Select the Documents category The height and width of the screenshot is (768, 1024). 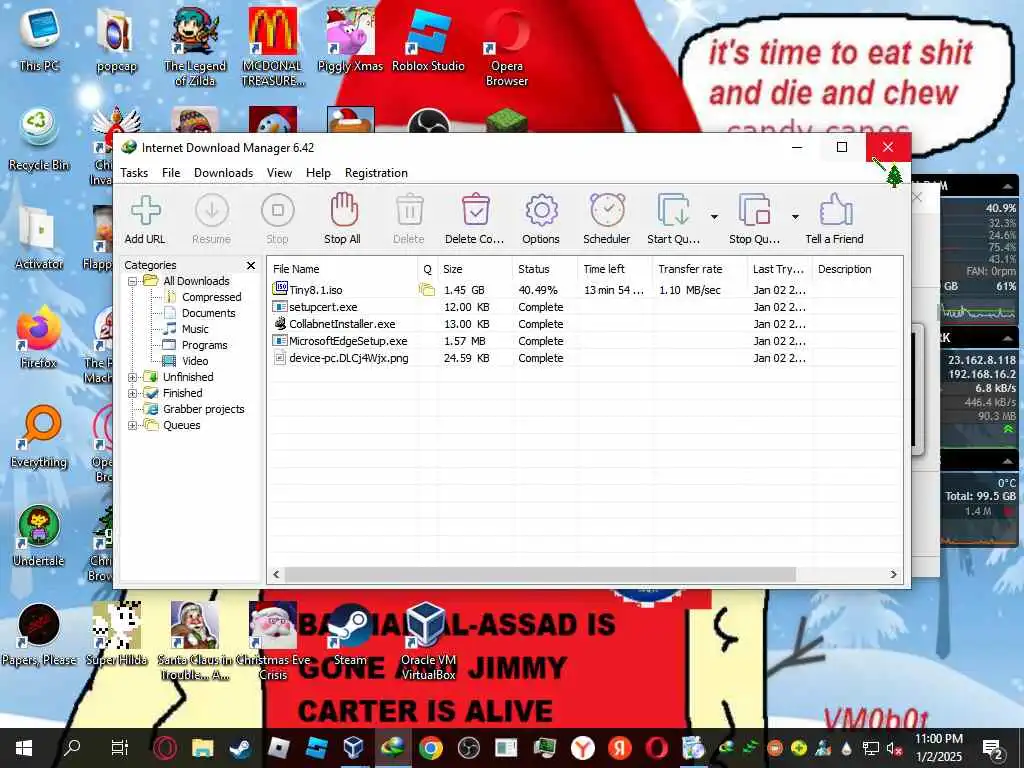pyautogui.click(x=208, y=313)
